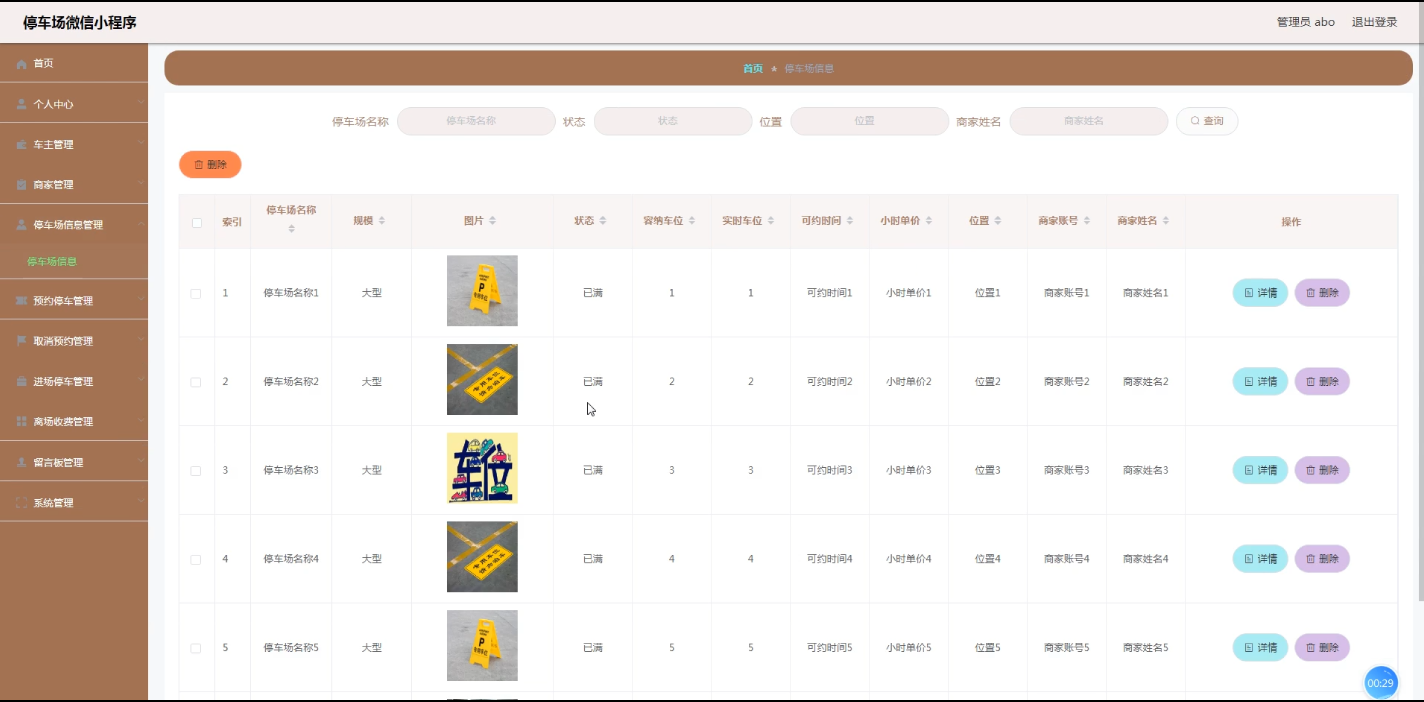This screenshot has width=1424, height=702.
Task: Click the icon beside 停车场信息管理
Action: click(x=22, y=225)
